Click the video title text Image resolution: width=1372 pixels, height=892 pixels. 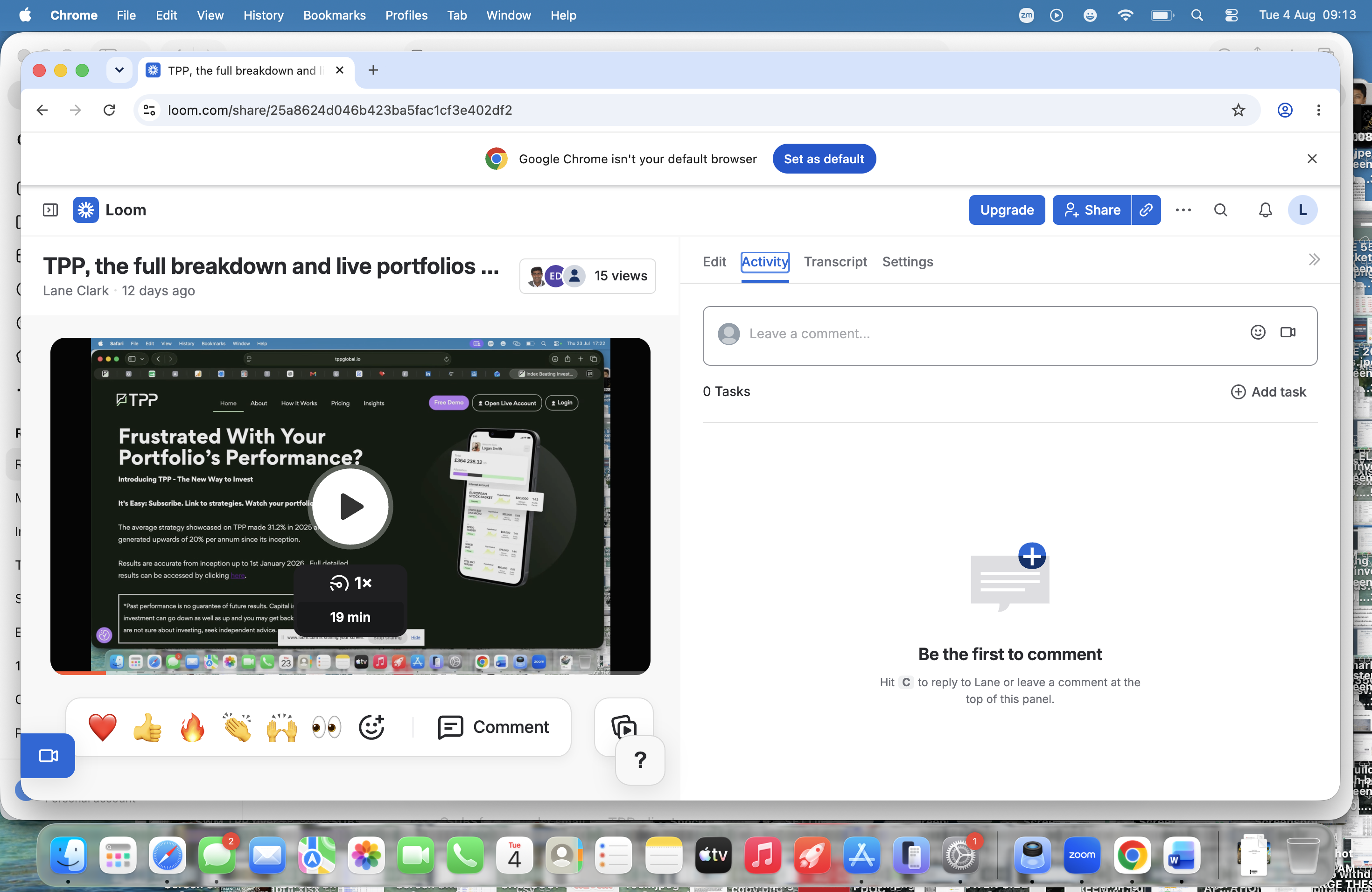tap(271, 266)
